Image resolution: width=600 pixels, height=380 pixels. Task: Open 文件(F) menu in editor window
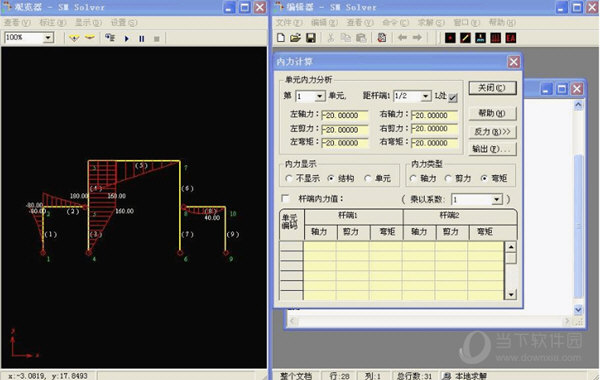click(x=289, y=23)
